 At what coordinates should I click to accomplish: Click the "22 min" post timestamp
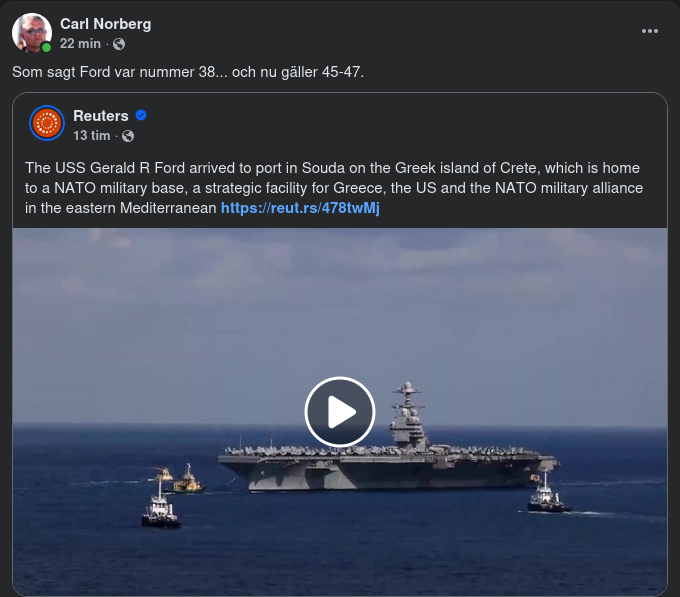80,44
